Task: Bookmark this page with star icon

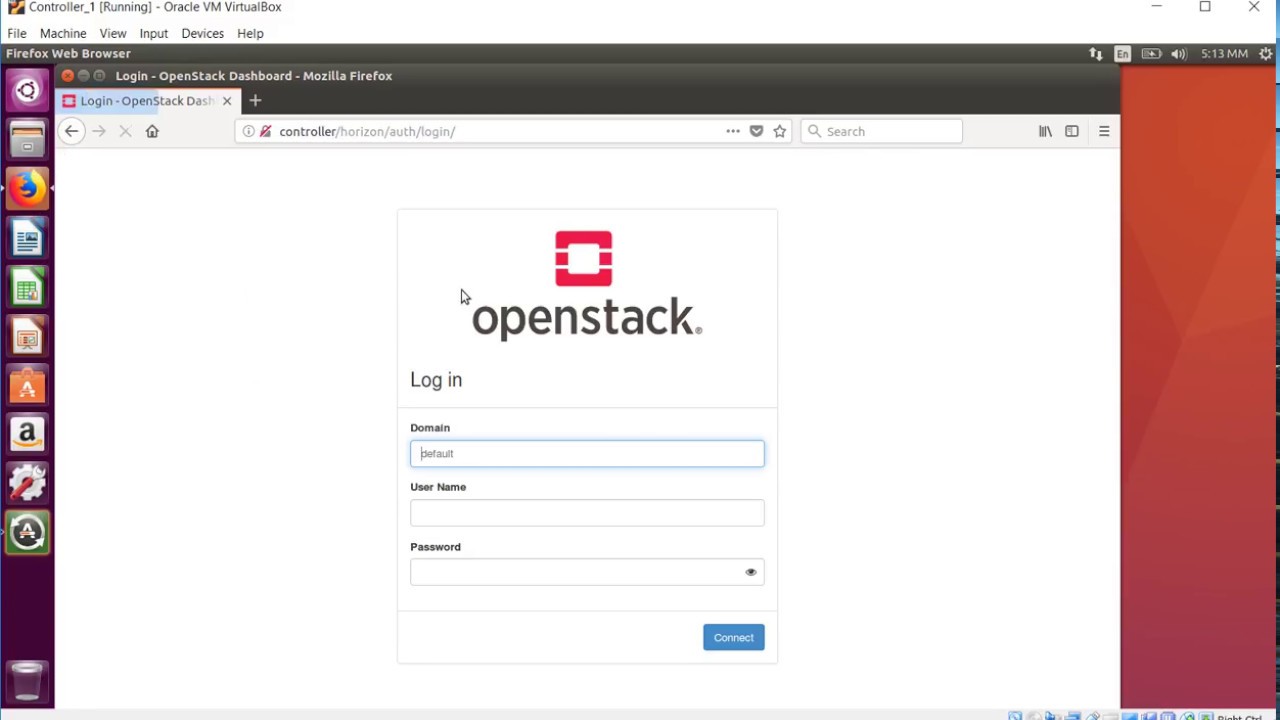Action: point(780,131)
